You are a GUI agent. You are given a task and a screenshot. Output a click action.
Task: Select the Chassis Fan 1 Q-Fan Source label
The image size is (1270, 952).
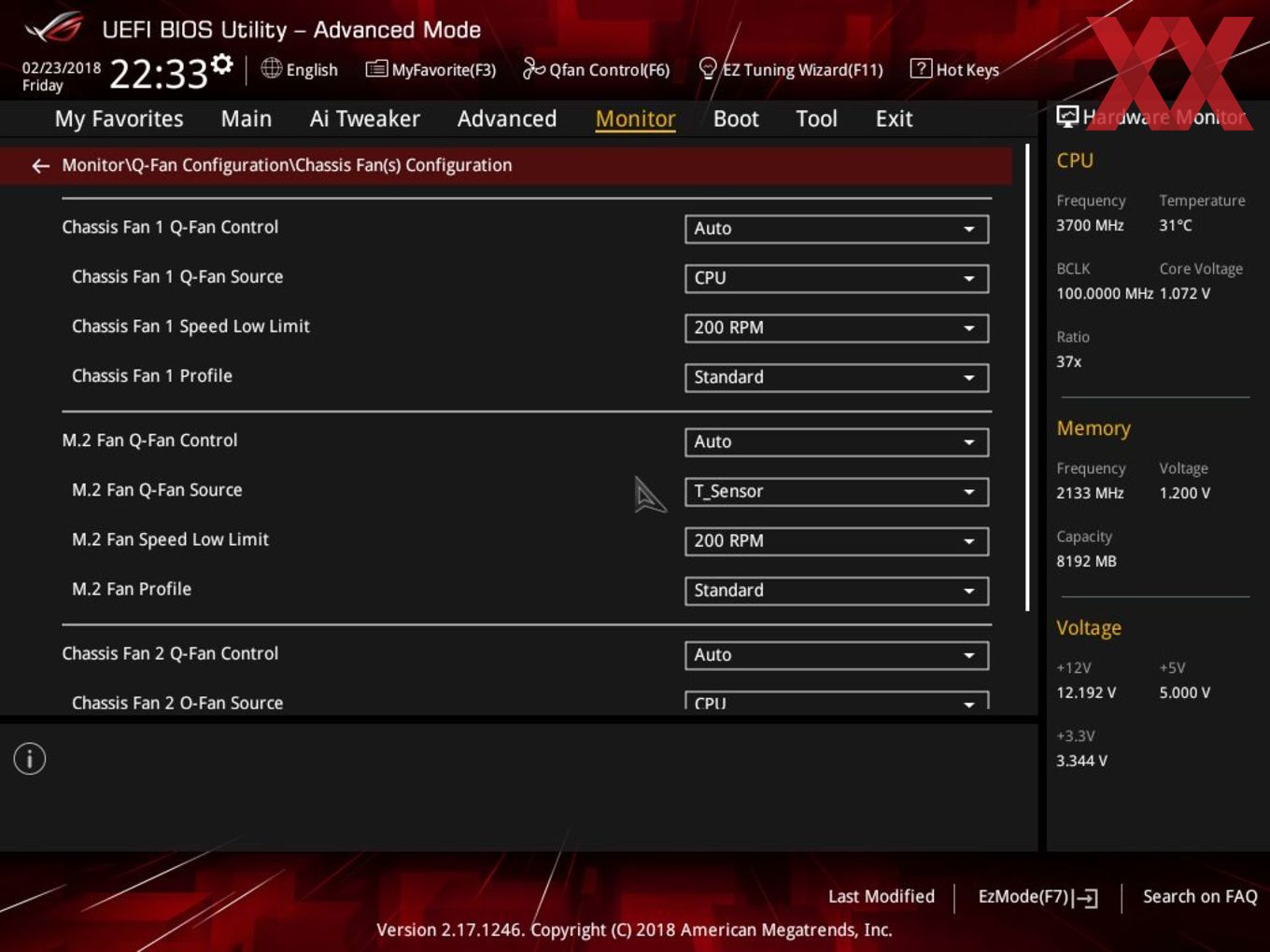(x=177, y=276)
